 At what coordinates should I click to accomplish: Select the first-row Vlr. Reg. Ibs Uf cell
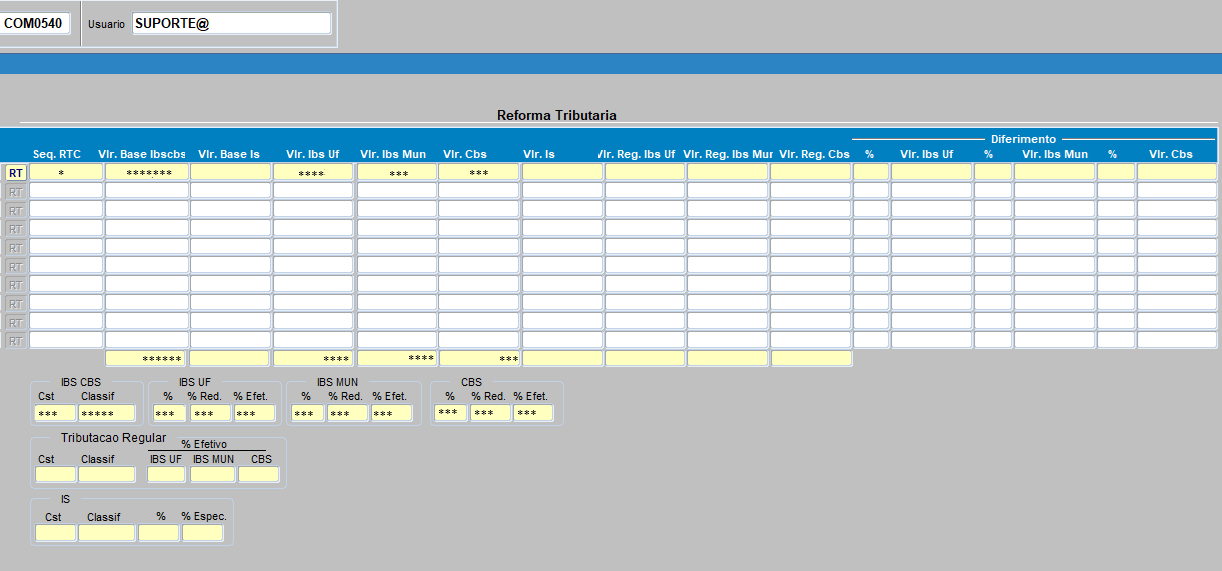pos(645,173)
